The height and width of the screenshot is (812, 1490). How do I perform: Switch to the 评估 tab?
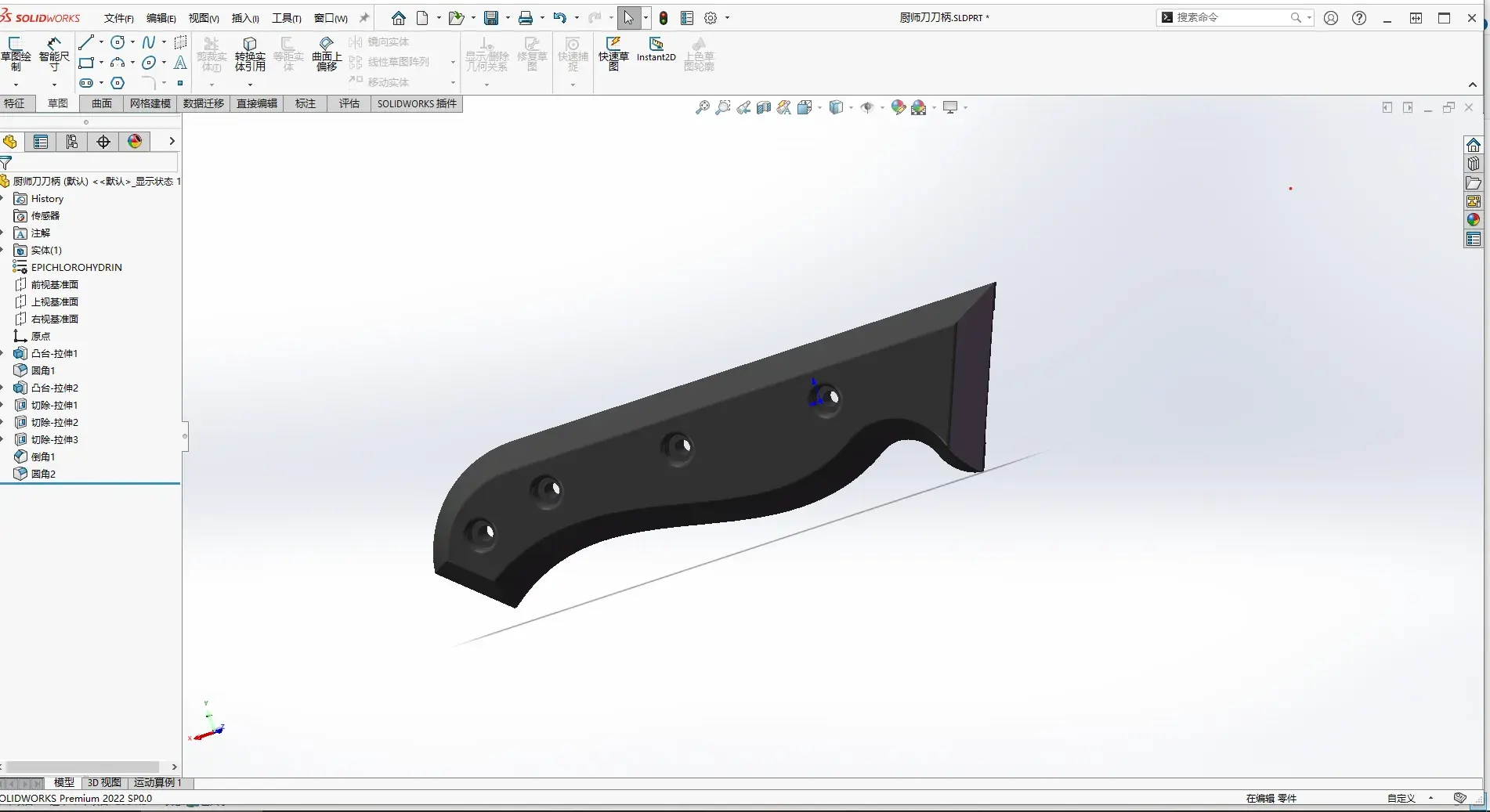pos(349,103)
